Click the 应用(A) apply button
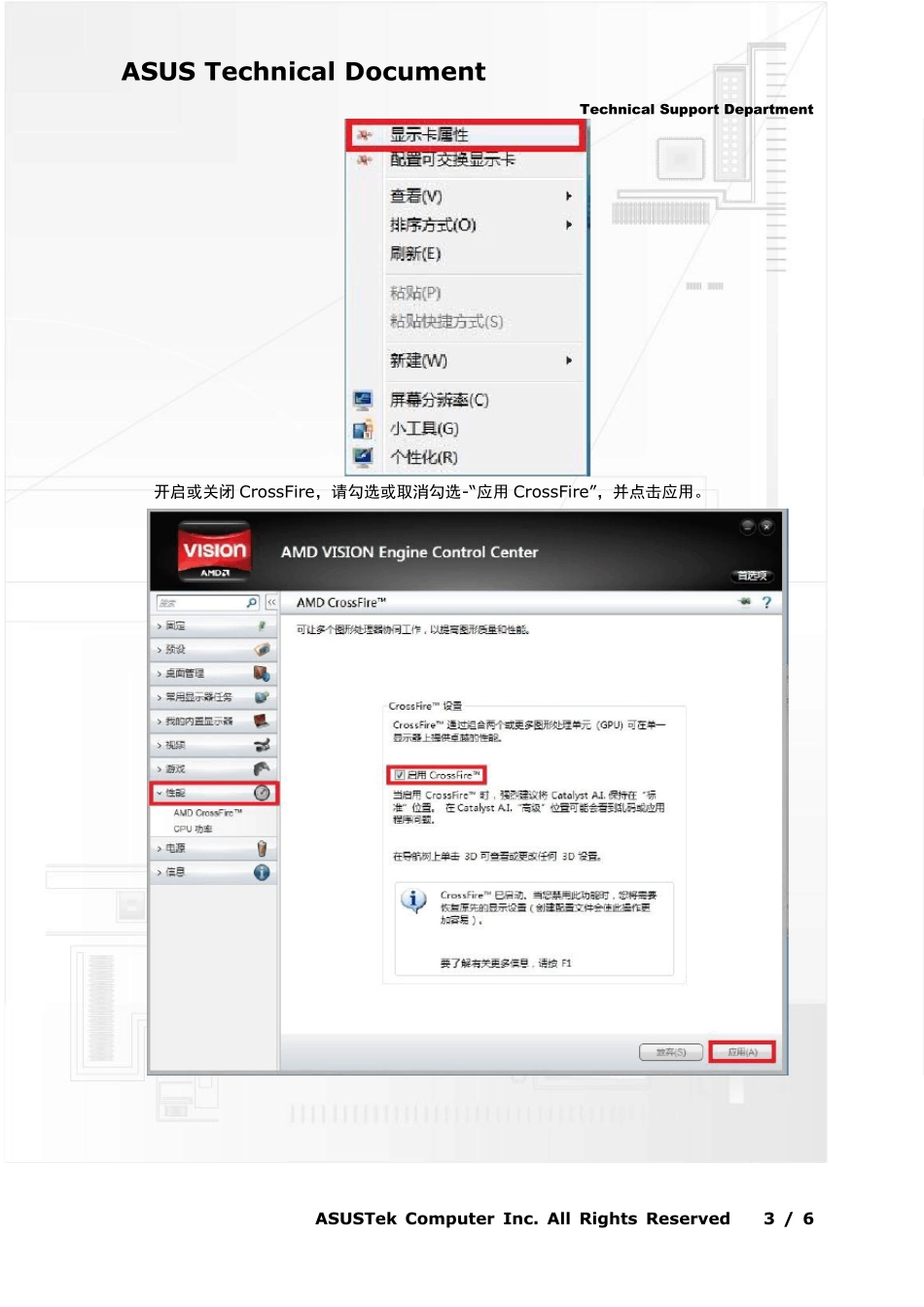 coord(742,1052)
